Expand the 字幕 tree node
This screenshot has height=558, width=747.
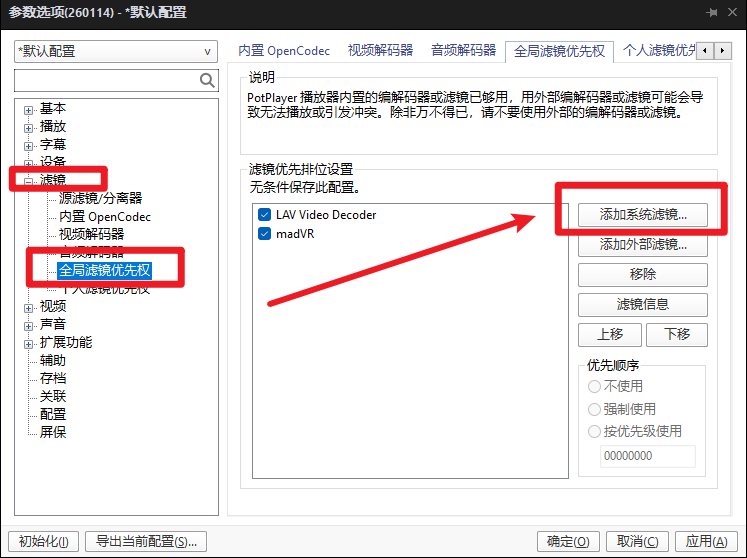[x=29, y=146]
